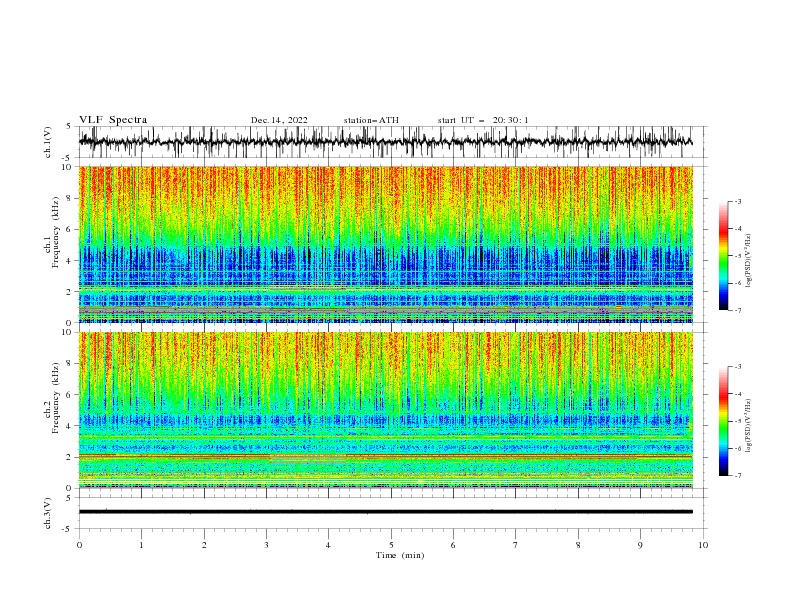Click the ch.3(V) axis label
Viewport: 792px width, 612px height.
[48, 513]
